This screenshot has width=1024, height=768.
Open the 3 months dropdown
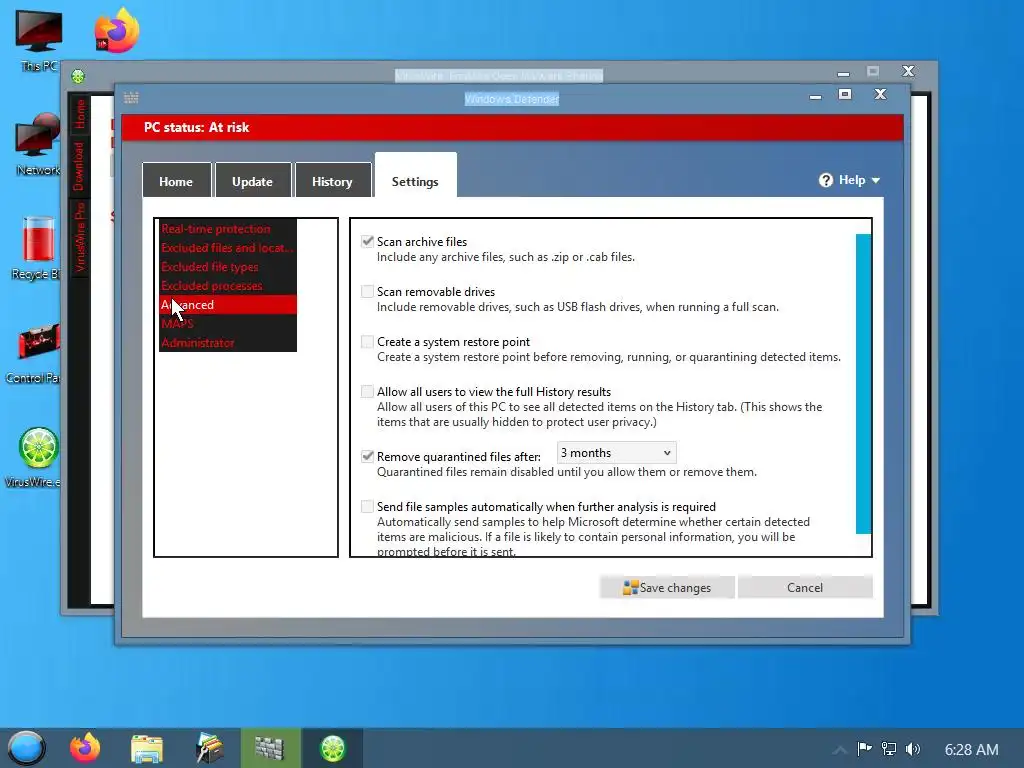point(616,453)
